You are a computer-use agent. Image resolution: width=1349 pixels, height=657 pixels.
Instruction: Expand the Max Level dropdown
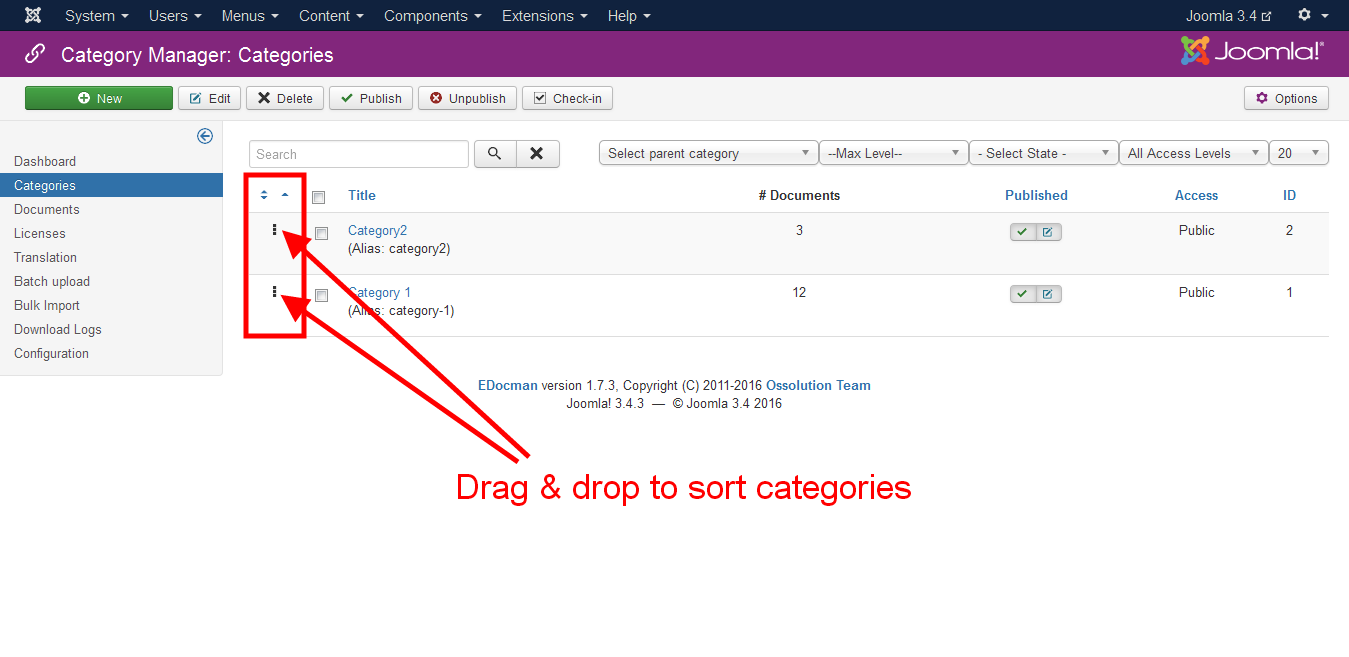coord(893,153)
